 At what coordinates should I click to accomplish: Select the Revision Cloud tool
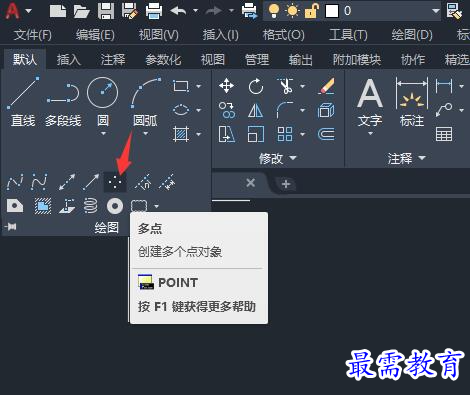pyautogui.click(x=139, y=206)
